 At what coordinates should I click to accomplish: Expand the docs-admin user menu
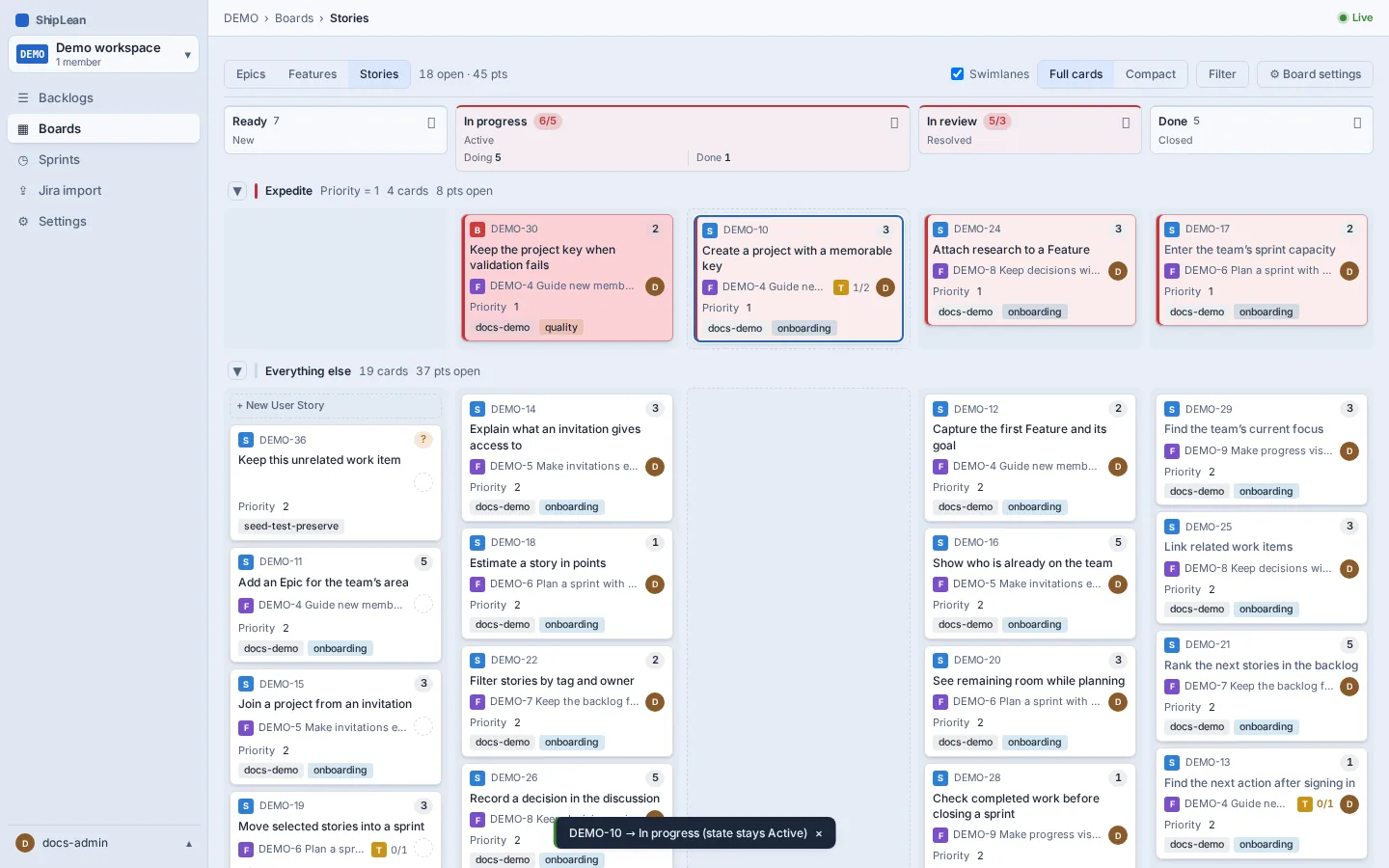(x=104, y=843)
